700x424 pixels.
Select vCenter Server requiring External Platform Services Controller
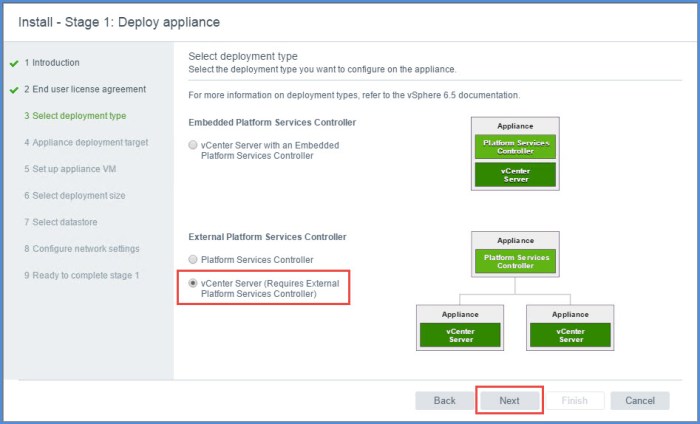(x=193, y=283)
